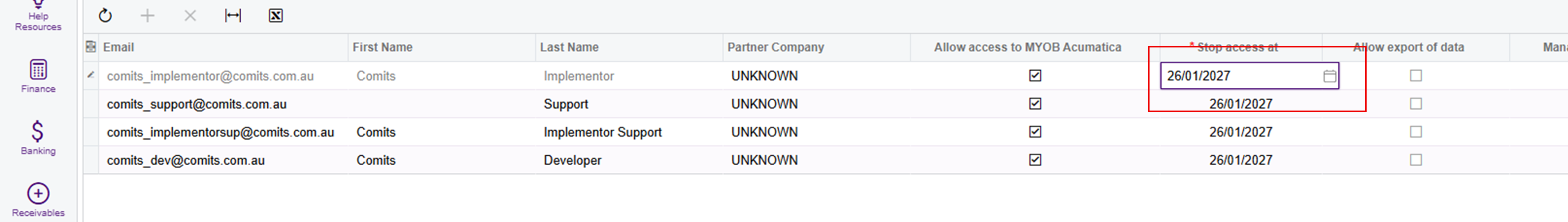The image size is (1568, 222).
Task: Sort by the Partner Company column header
Action: point(775,47)
